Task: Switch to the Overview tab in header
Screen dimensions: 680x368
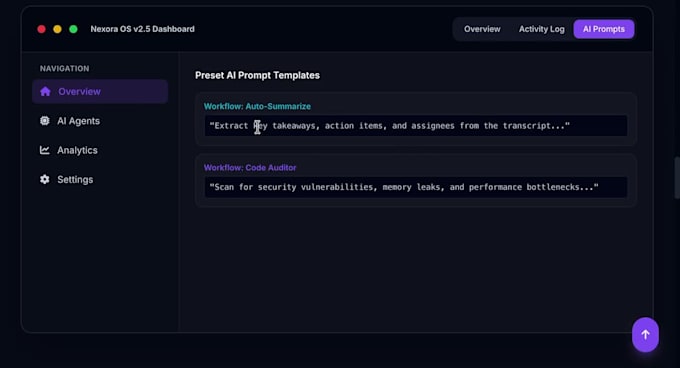Action: [x=482, y=29]
